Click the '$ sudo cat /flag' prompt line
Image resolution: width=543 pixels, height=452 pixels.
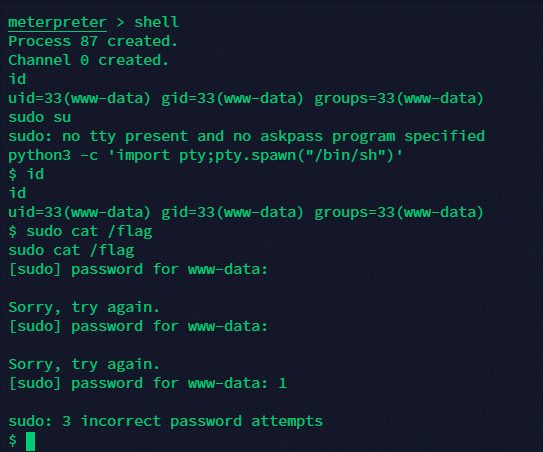point(80,231)
